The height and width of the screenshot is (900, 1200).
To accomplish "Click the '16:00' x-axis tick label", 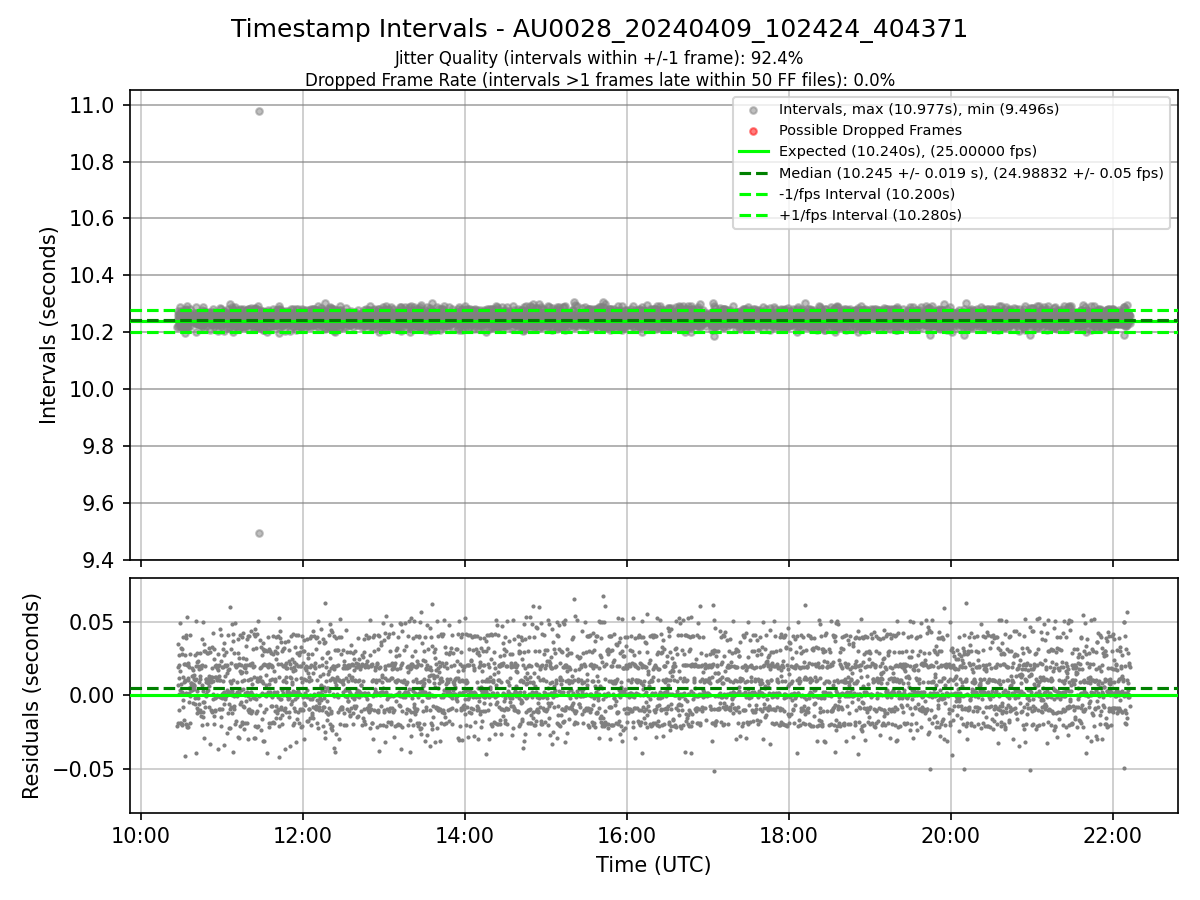I will (627, 834).
